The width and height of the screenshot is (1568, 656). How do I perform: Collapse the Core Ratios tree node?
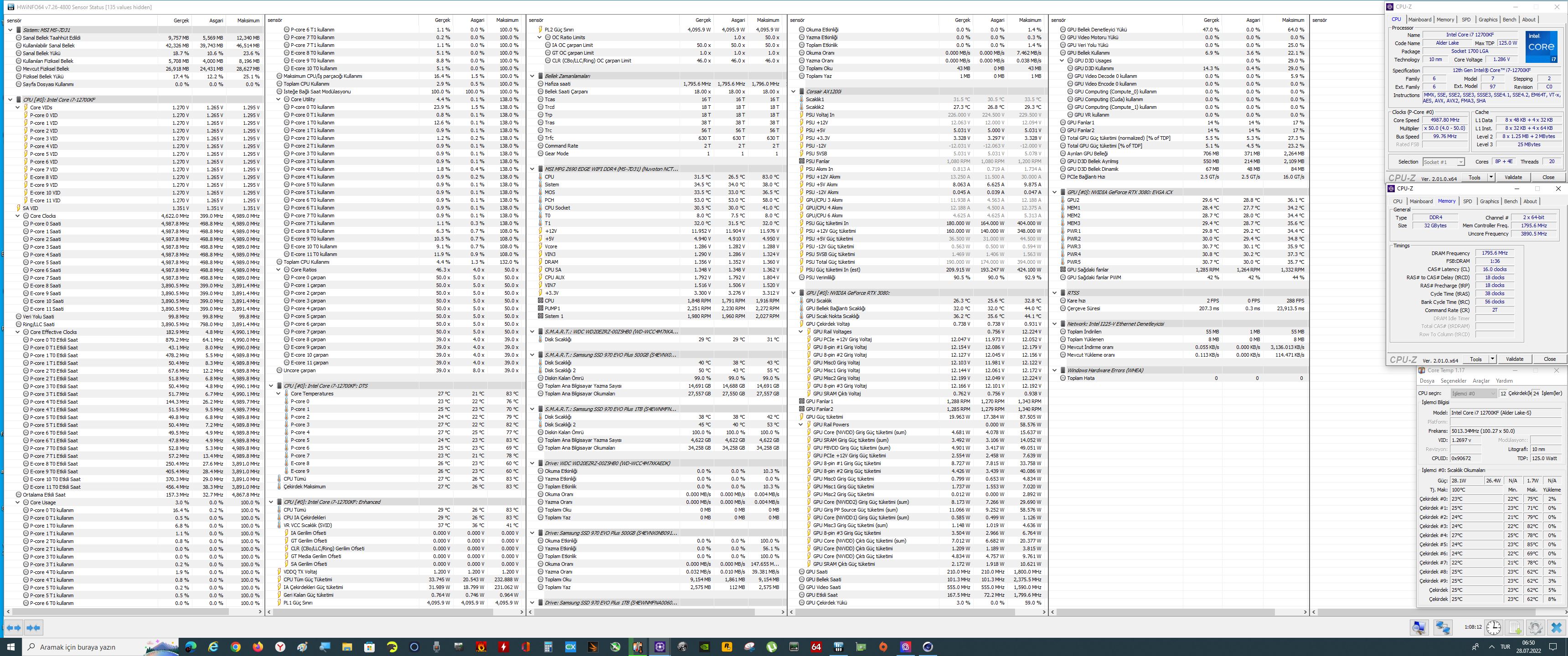click(x=278, y=270)
